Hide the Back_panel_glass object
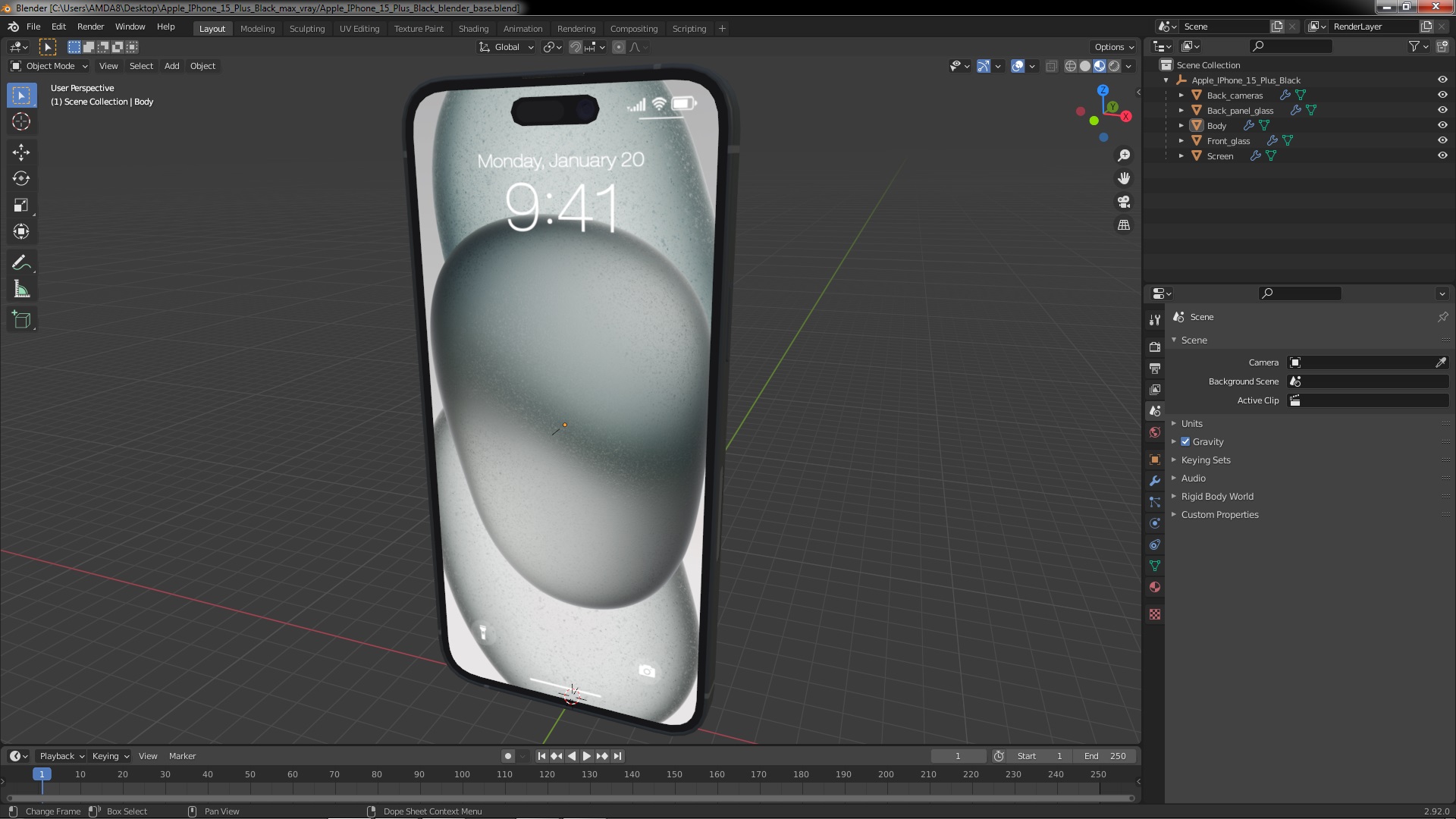This screenshot has height=819, width=1456. click(1442, 110)
